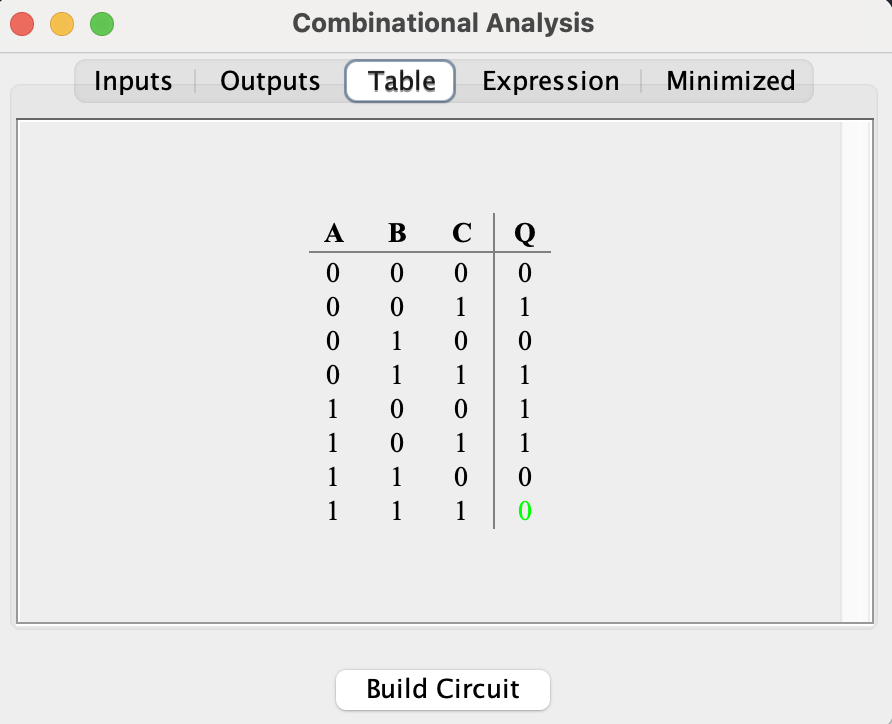Open the Outputs tab
This screenshot has height=724, width=892.
click(270, 81)
